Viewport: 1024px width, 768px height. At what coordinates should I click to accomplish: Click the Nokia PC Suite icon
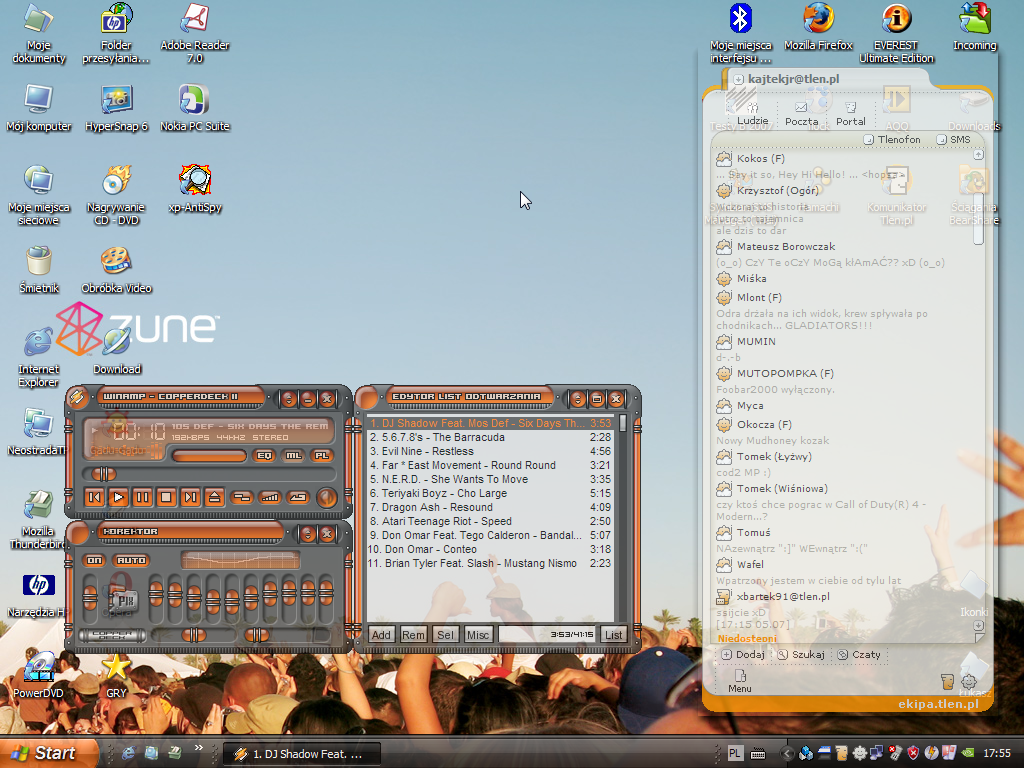click(195, 108)
